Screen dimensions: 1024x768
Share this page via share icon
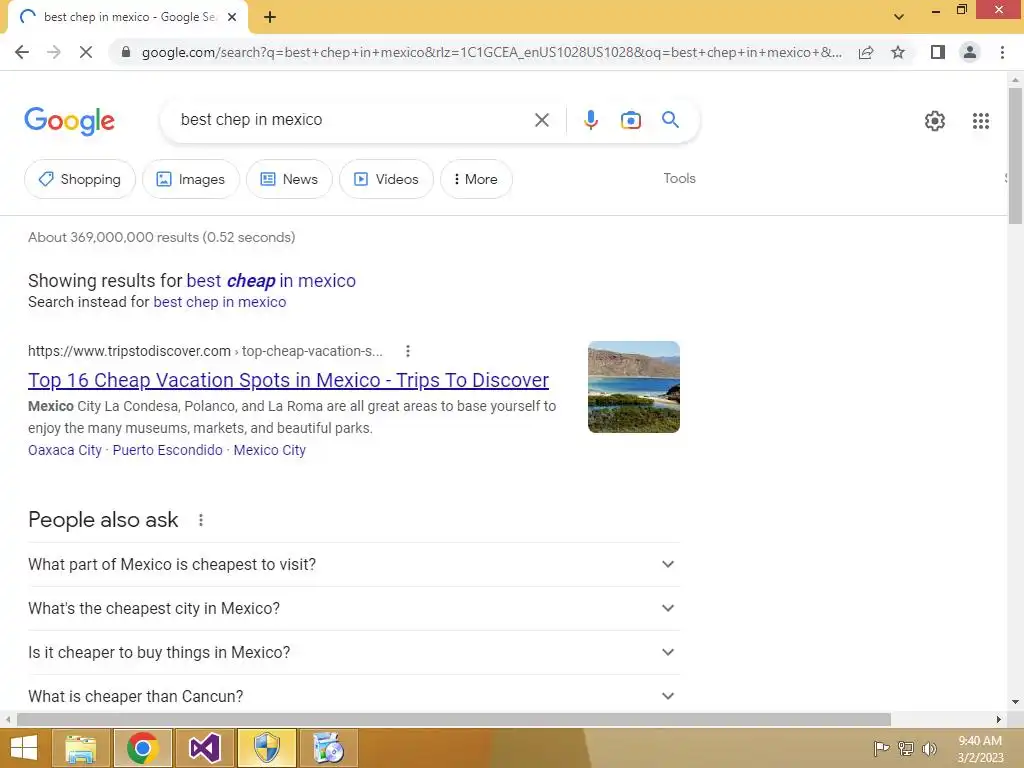(866, 52)
